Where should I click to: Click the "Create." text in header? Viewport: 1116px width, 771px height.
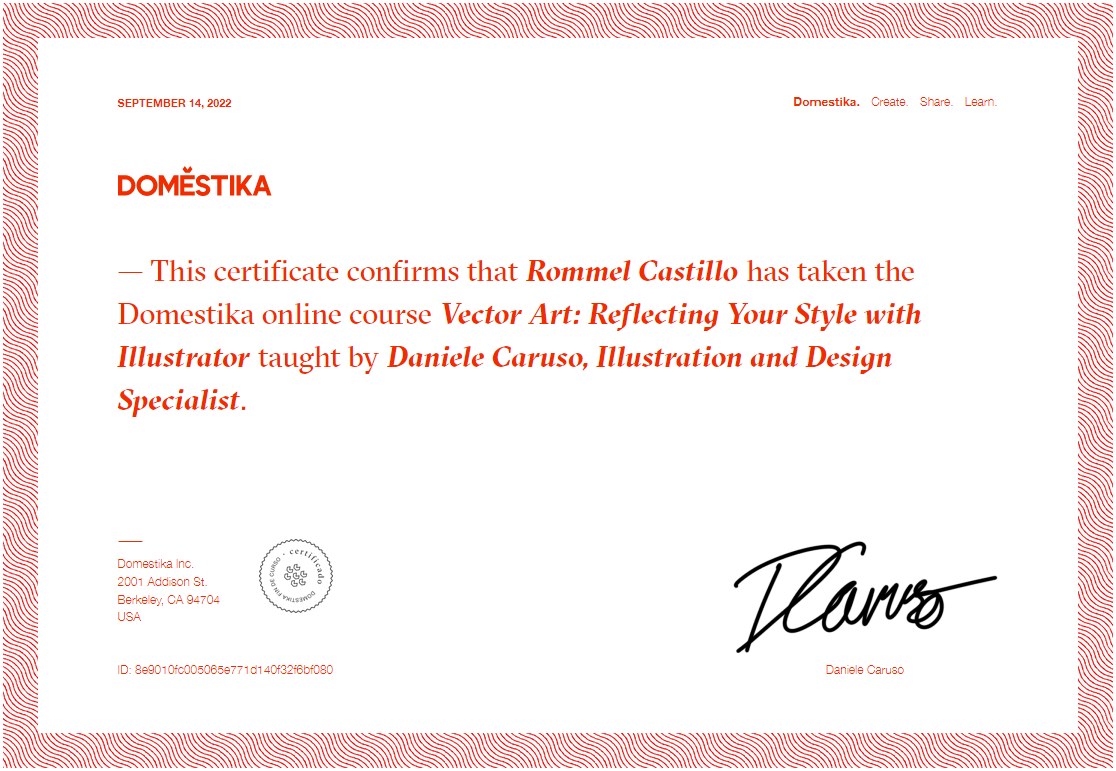point(889,102)
